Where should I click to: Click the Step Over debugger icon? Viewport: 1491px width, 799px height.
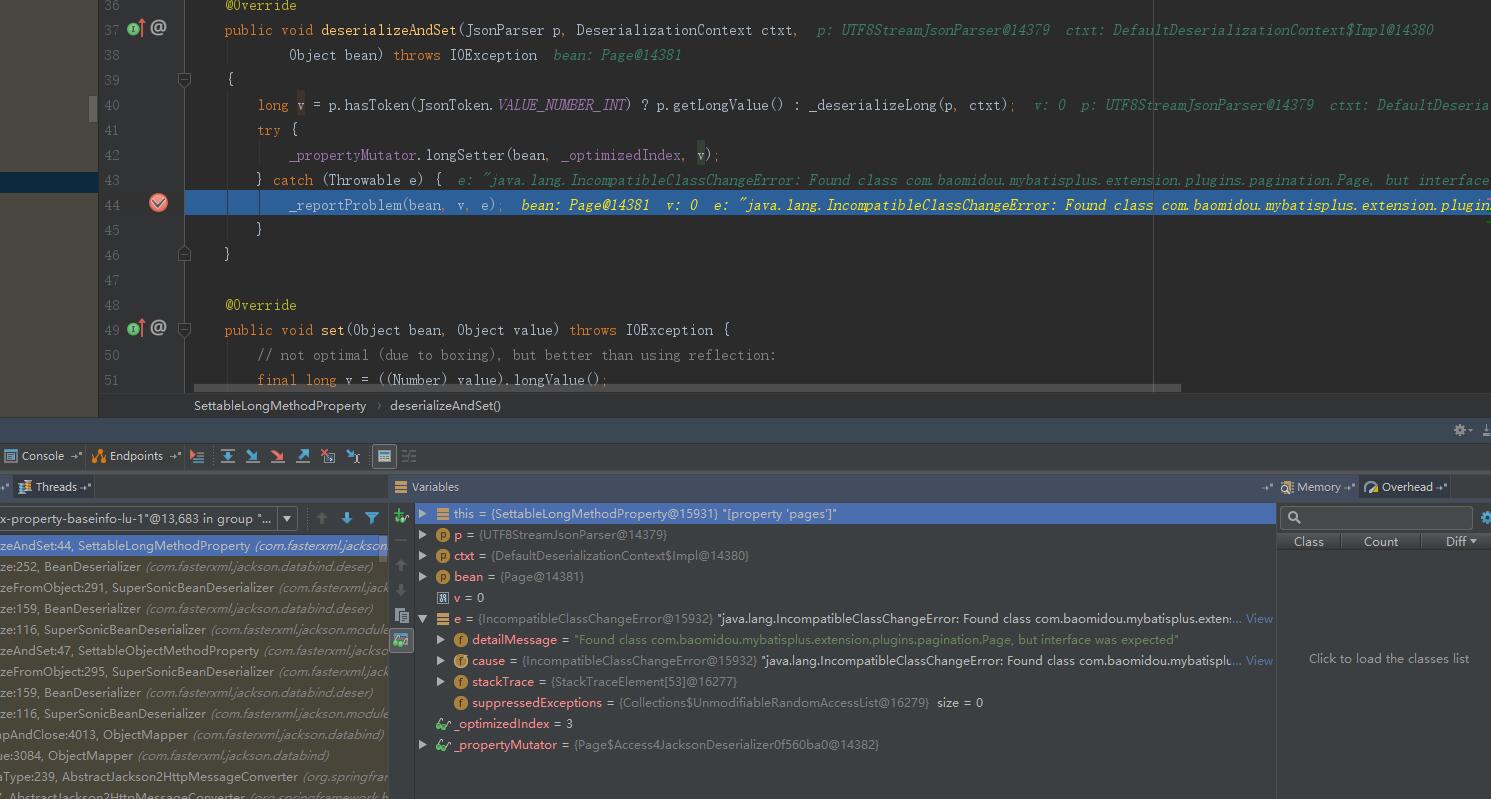click(228, 456)
